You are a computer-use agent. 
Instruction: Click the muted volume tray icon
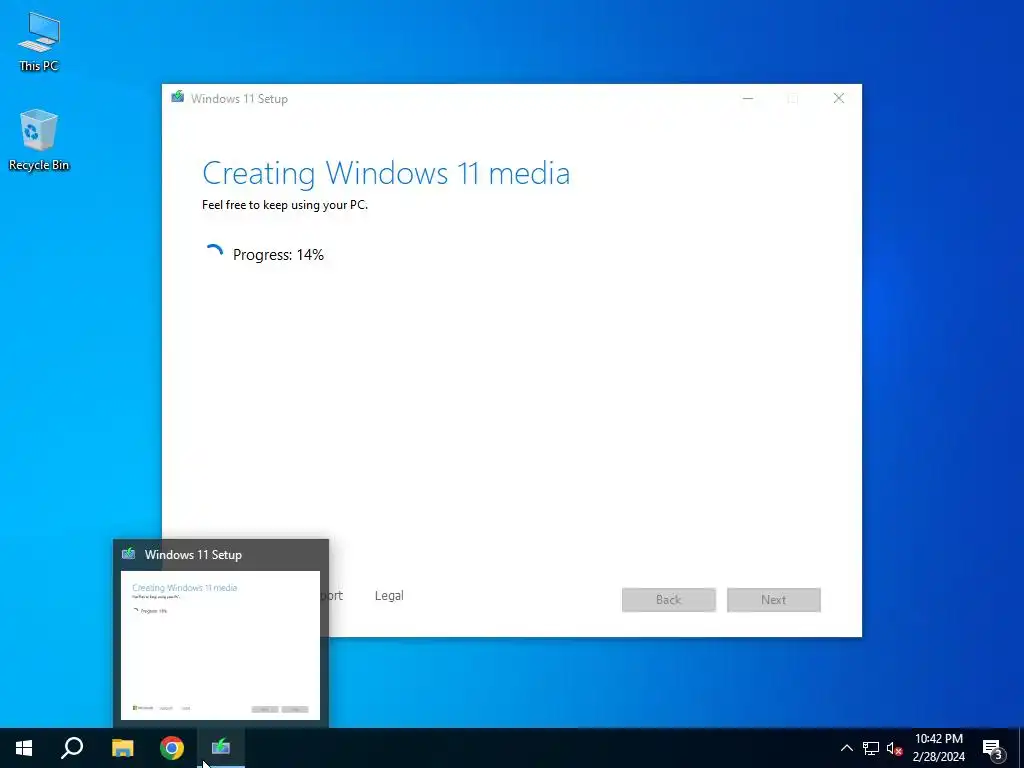[x=894, y=748]
